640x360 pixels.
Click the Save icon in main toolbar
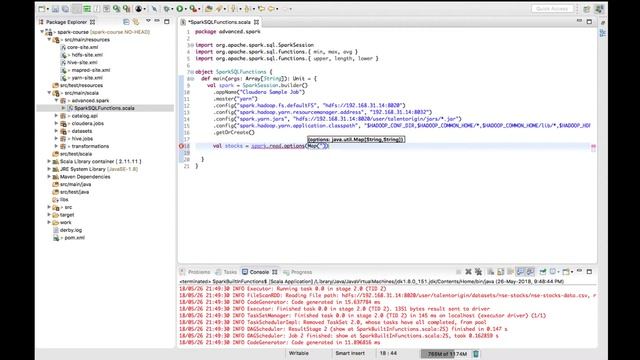point(55,9)
